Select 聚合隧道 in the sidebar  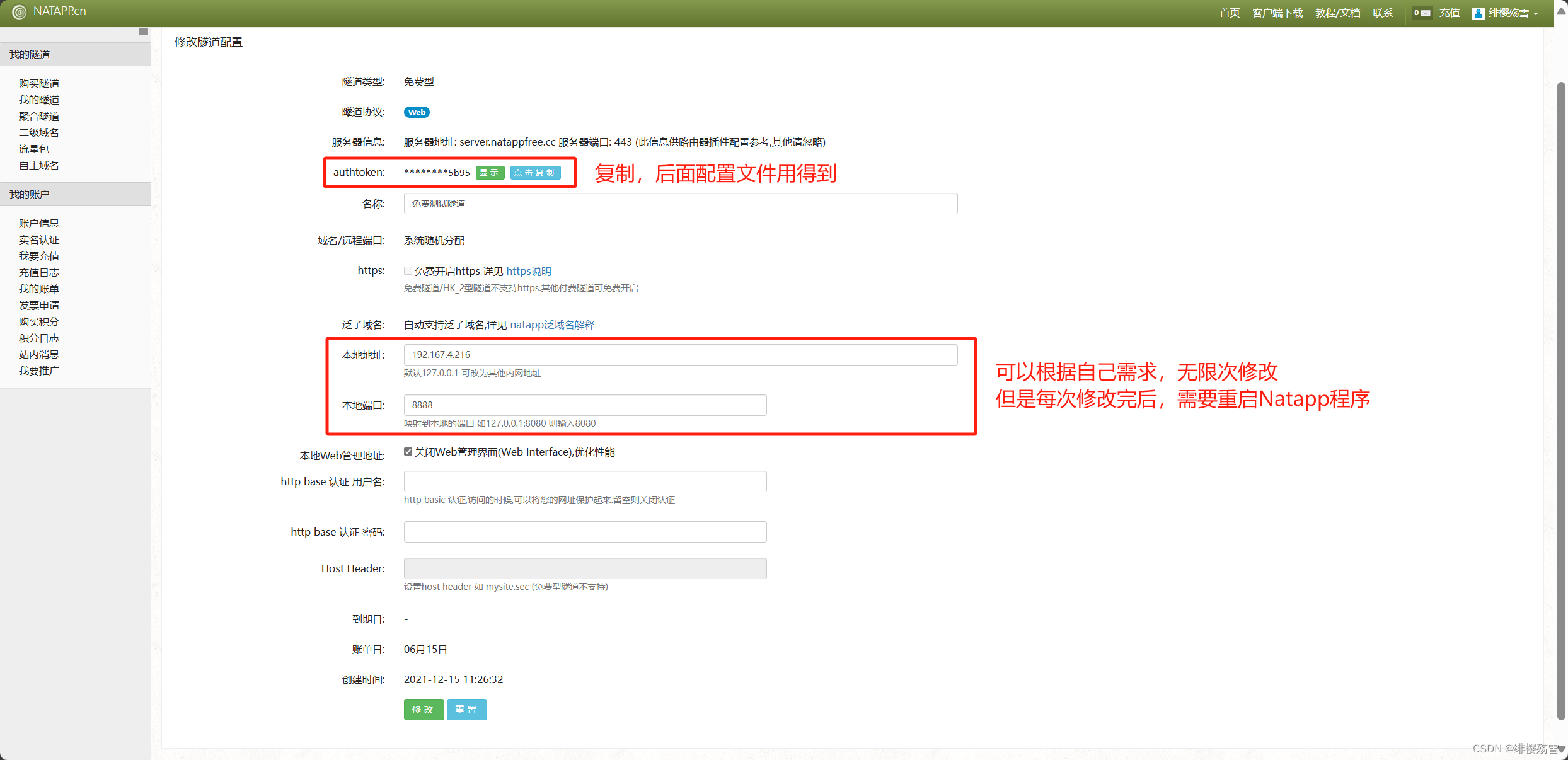[39, 117]
